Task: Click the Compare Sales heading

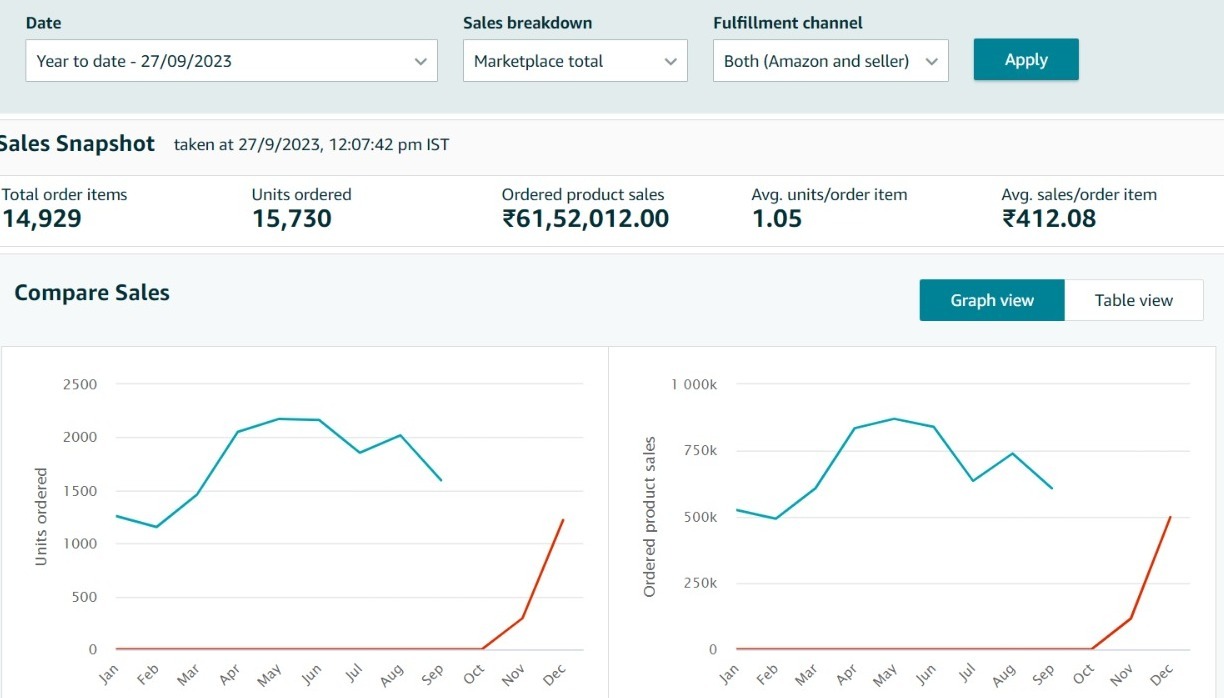Action: 92,293
